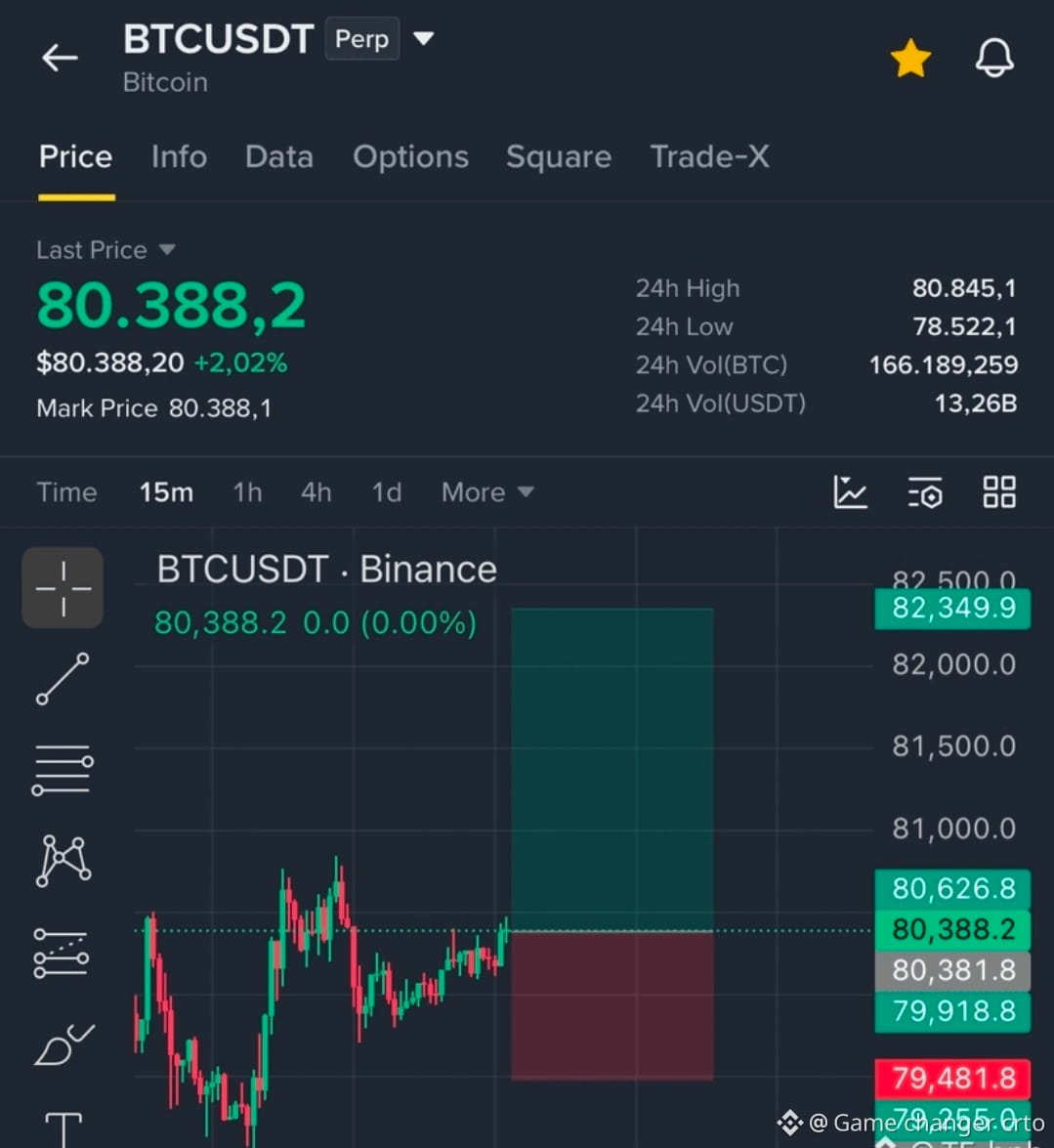
Task: Select the crosshair cursor tool
Action: pyautogui.click(x=63, y=588)
